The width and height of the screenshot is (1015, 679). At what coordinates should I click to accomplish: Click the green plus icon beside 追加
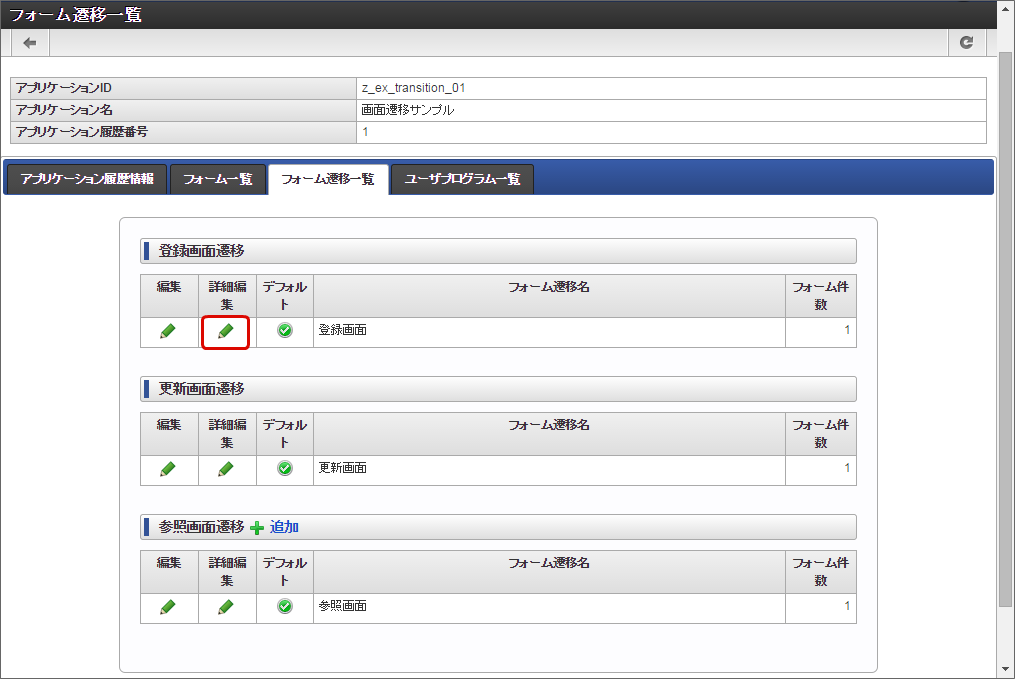point(257,528)
